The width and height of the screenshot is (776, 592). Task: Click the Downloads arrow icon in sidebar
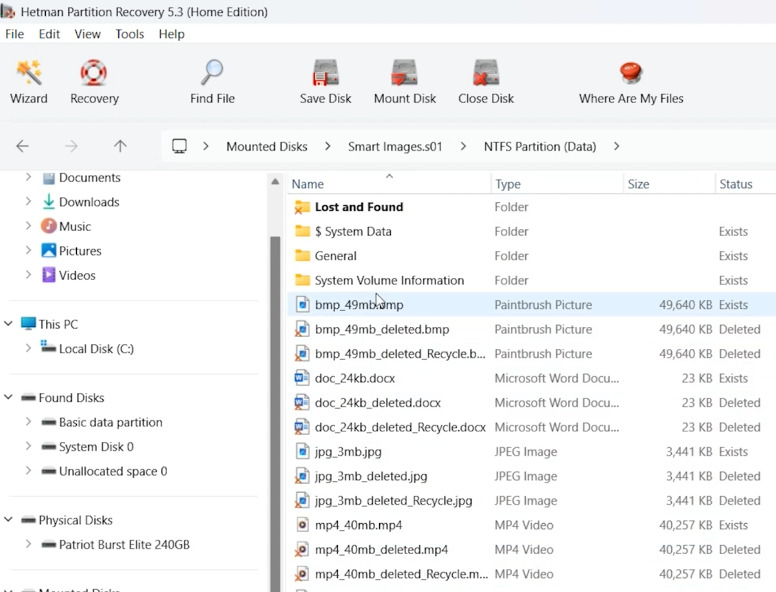click(x=48, y=201)
